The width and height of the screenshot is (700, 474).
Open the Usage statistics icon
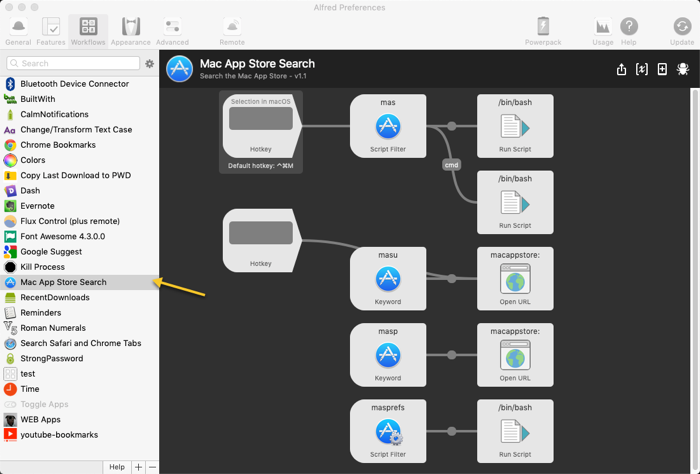click(603, 31)
